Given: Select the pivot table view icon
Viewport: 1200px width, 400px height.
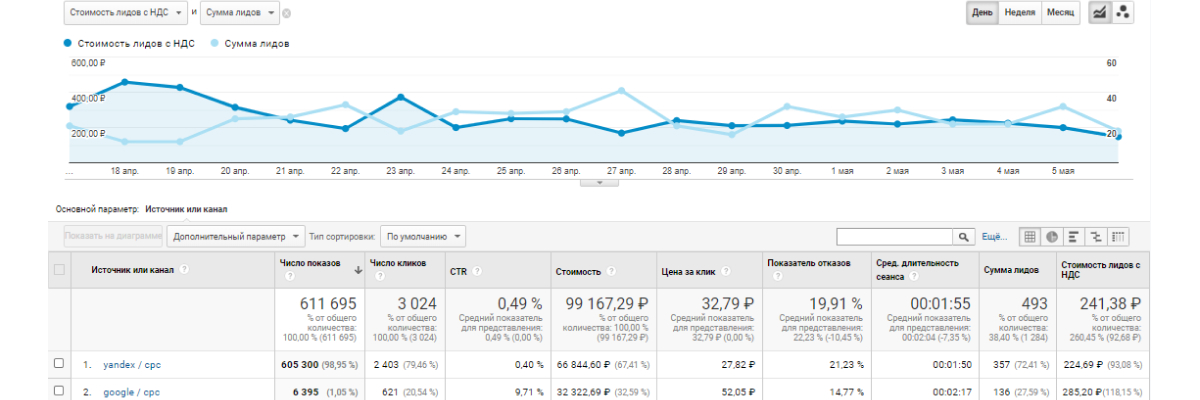Looking at the screenshot, I should click(1118, 237).
